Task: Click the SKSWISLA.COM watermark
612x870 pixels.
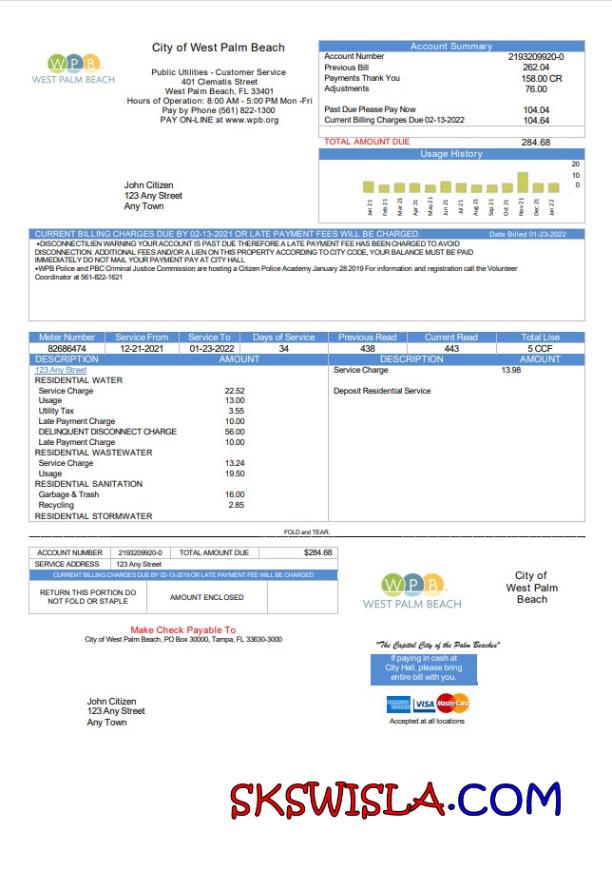Action: [x=396, y=799]
